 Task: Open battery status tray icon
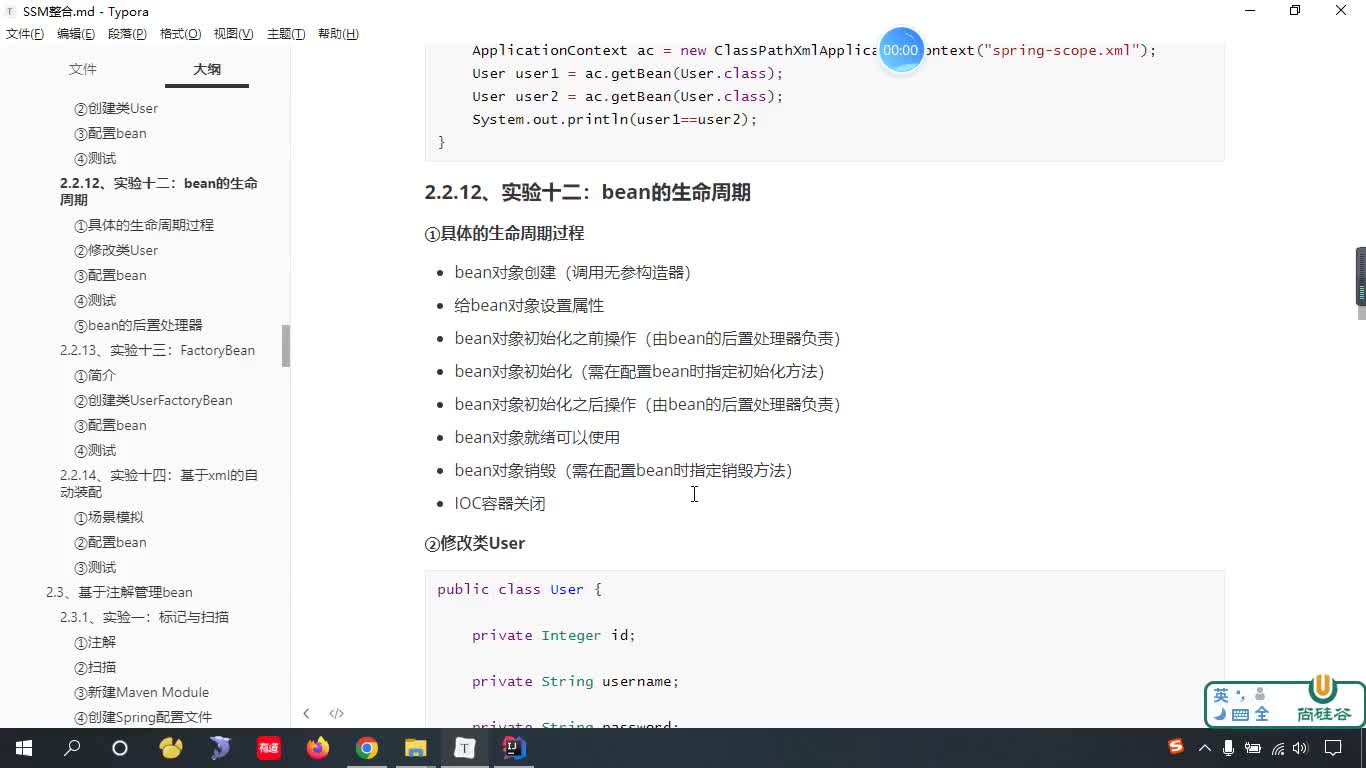[1253, 748]
